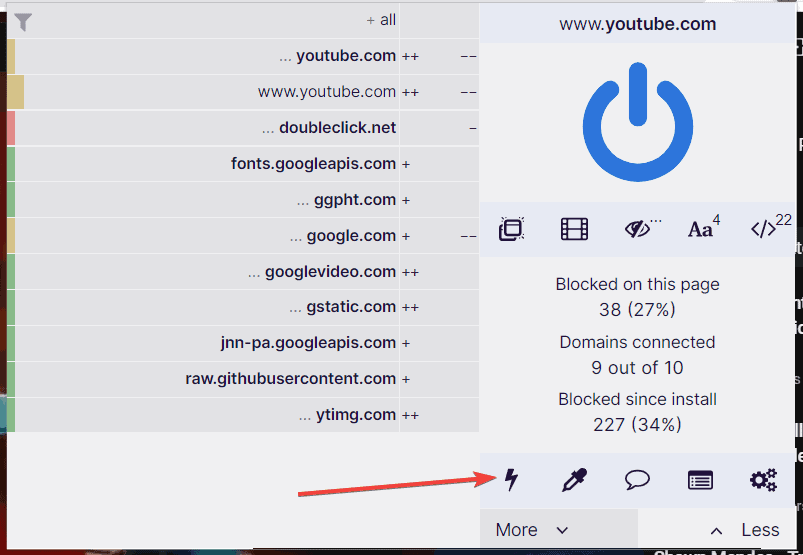Report an issue chat bubble icon
The image size is (803, 555).
coord(638,480)
